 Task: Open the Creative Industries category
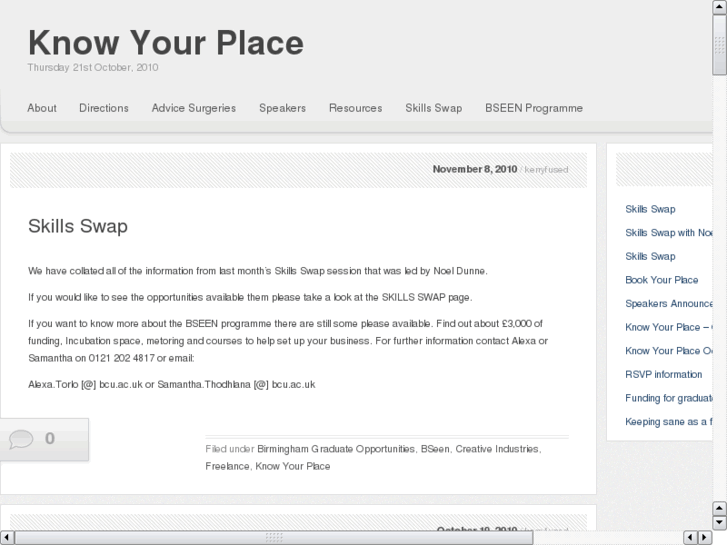(497, 449)
